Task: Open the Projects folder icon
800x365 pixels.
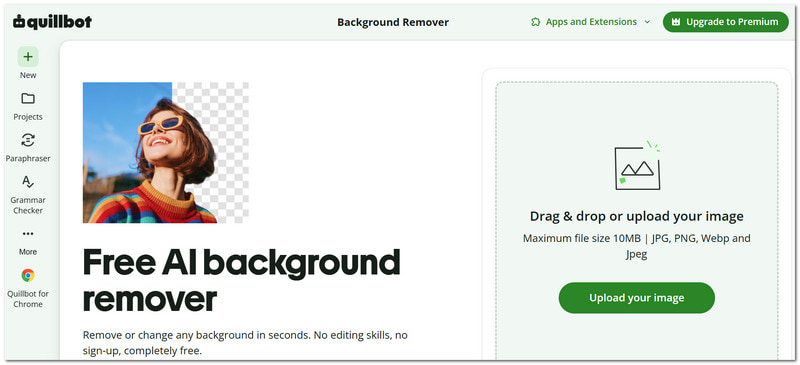Action: [28, 99]
